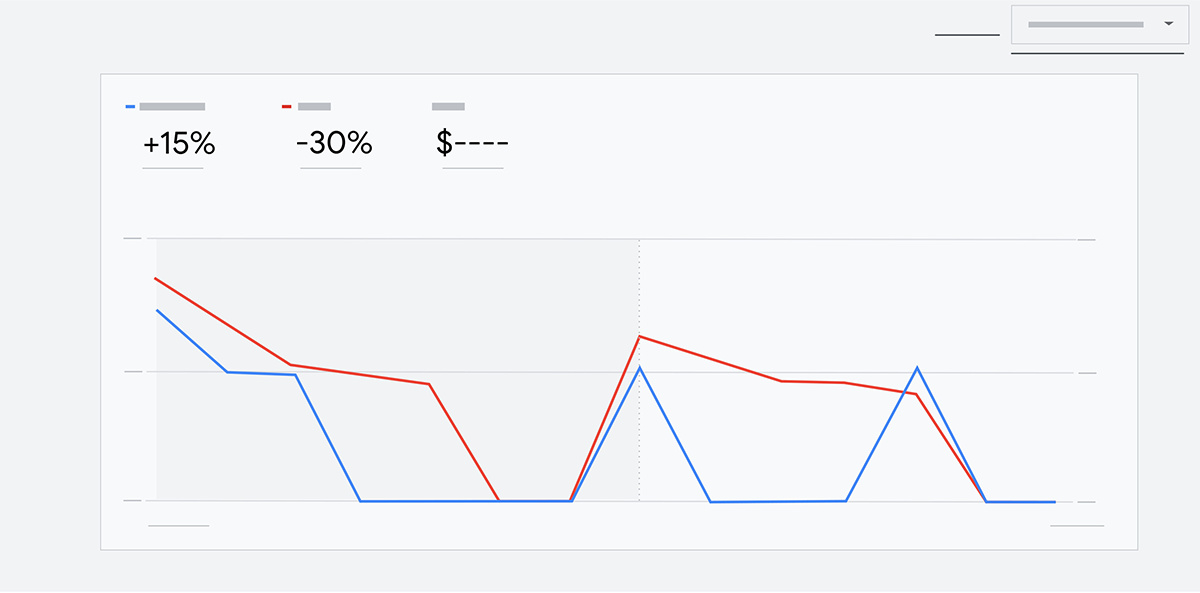1200x593 pixels.
Task: Select the $---- metric card
Action: click(472, 144)
